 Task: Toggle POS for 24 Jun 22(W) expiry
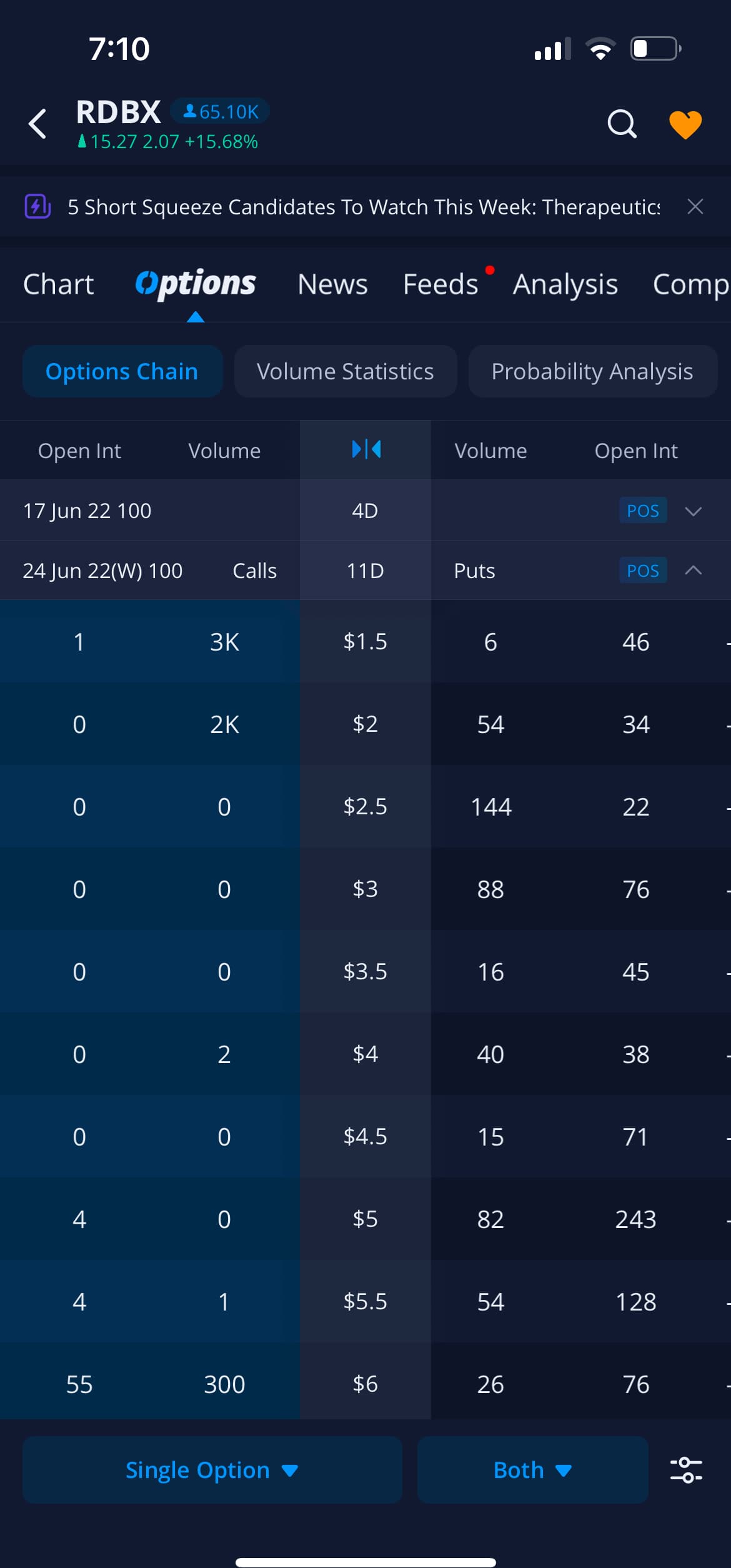643,571
